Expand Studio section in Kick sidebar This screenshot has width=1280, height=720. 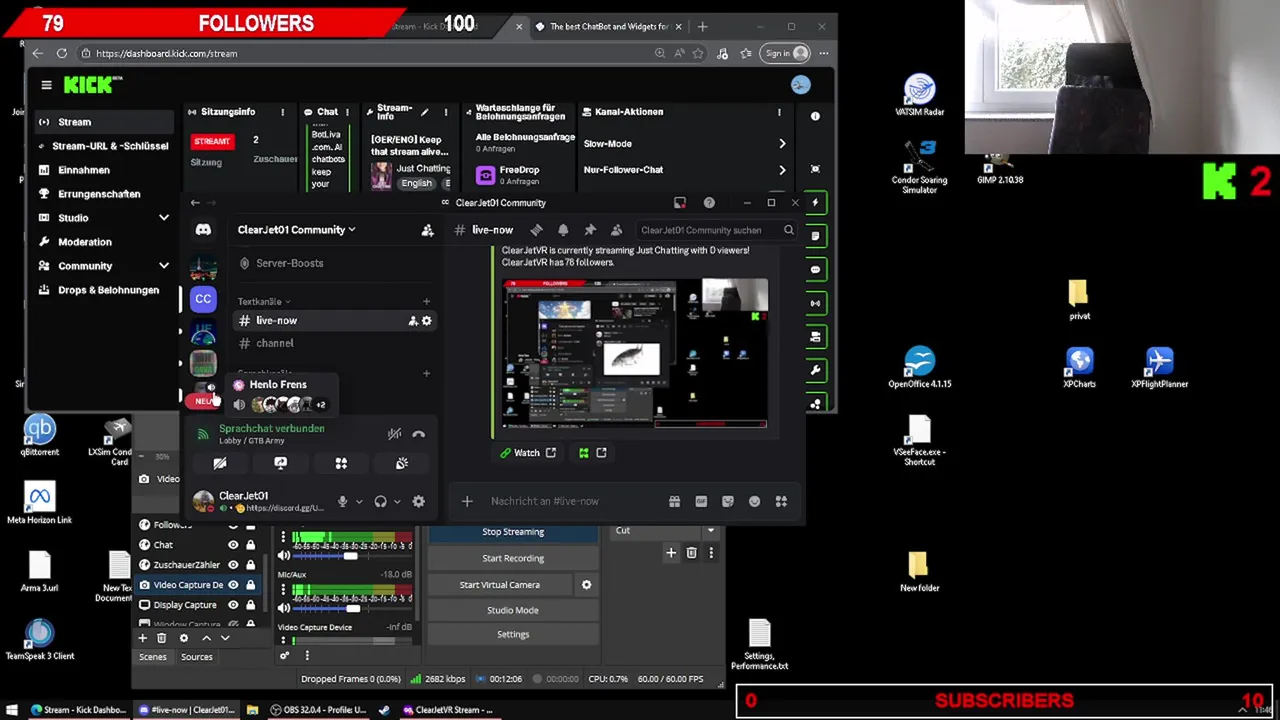pyautogui.click(x=164, y=218)
